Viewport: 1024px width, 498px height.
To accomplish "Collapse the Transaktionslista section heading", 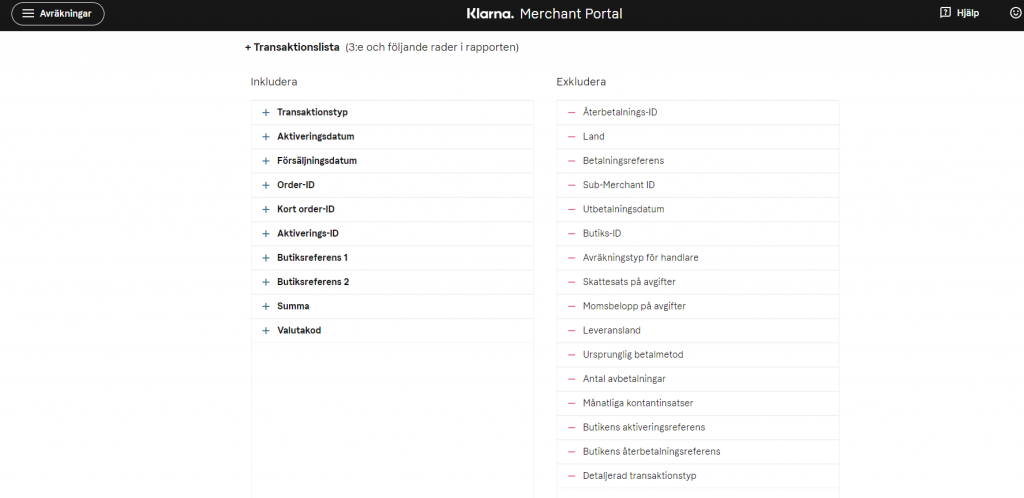I will click(x=292, y=48).
